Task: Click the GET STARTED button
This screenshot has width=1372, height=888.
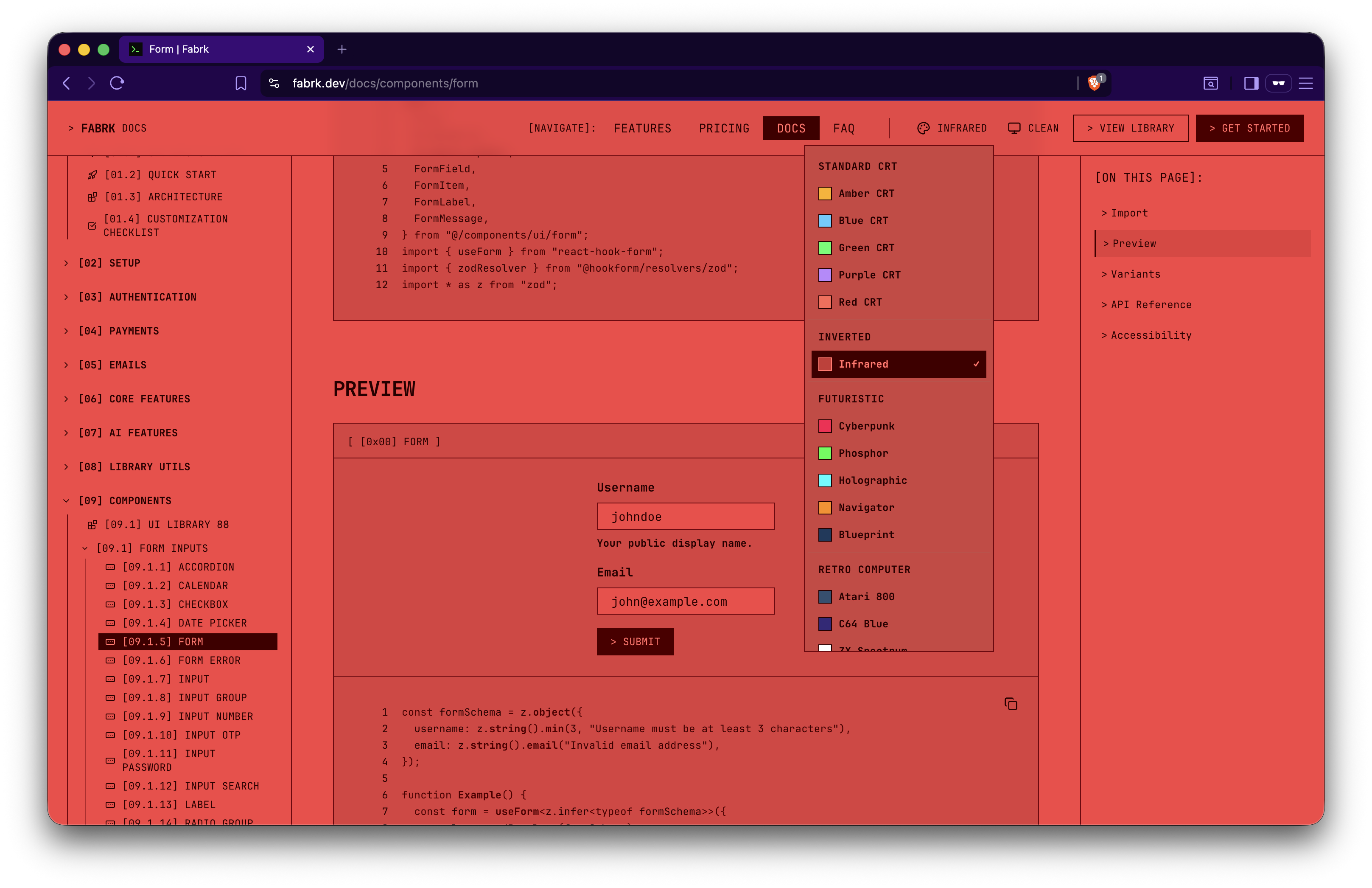Action: (x=1249, y=128)
